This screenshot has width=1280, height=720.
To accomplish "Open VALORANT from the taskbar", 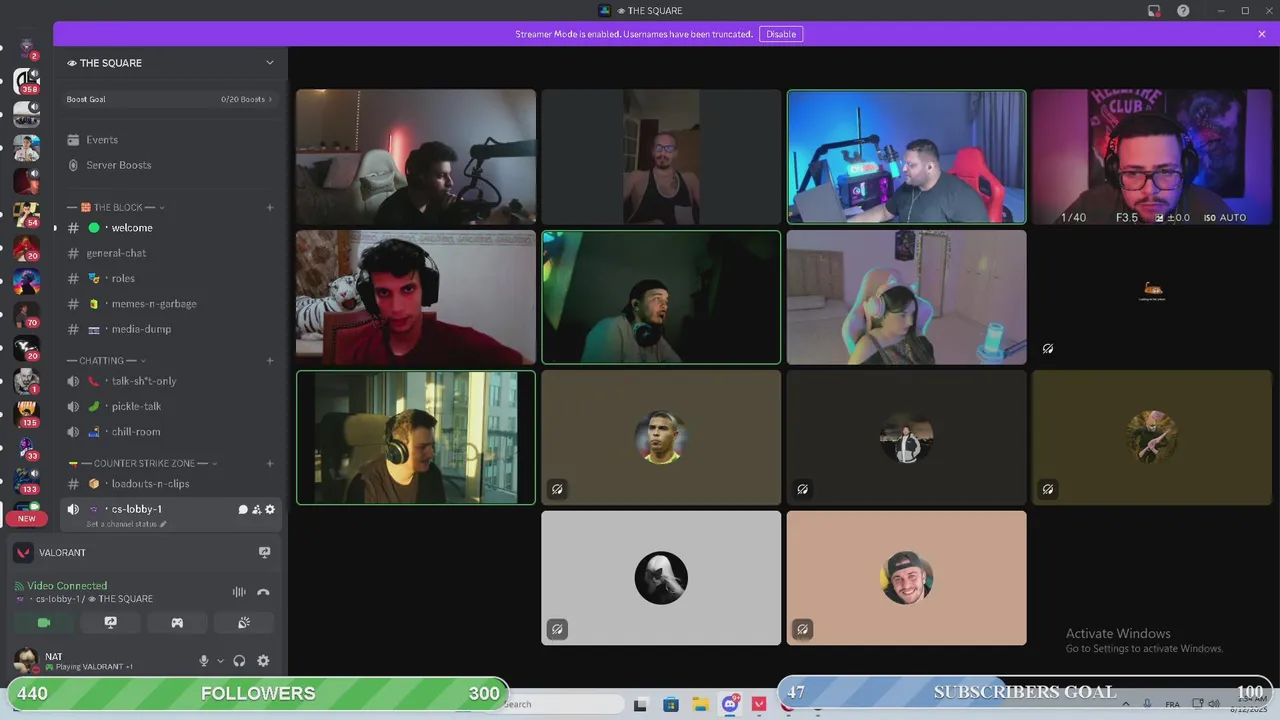I will 760,704.
